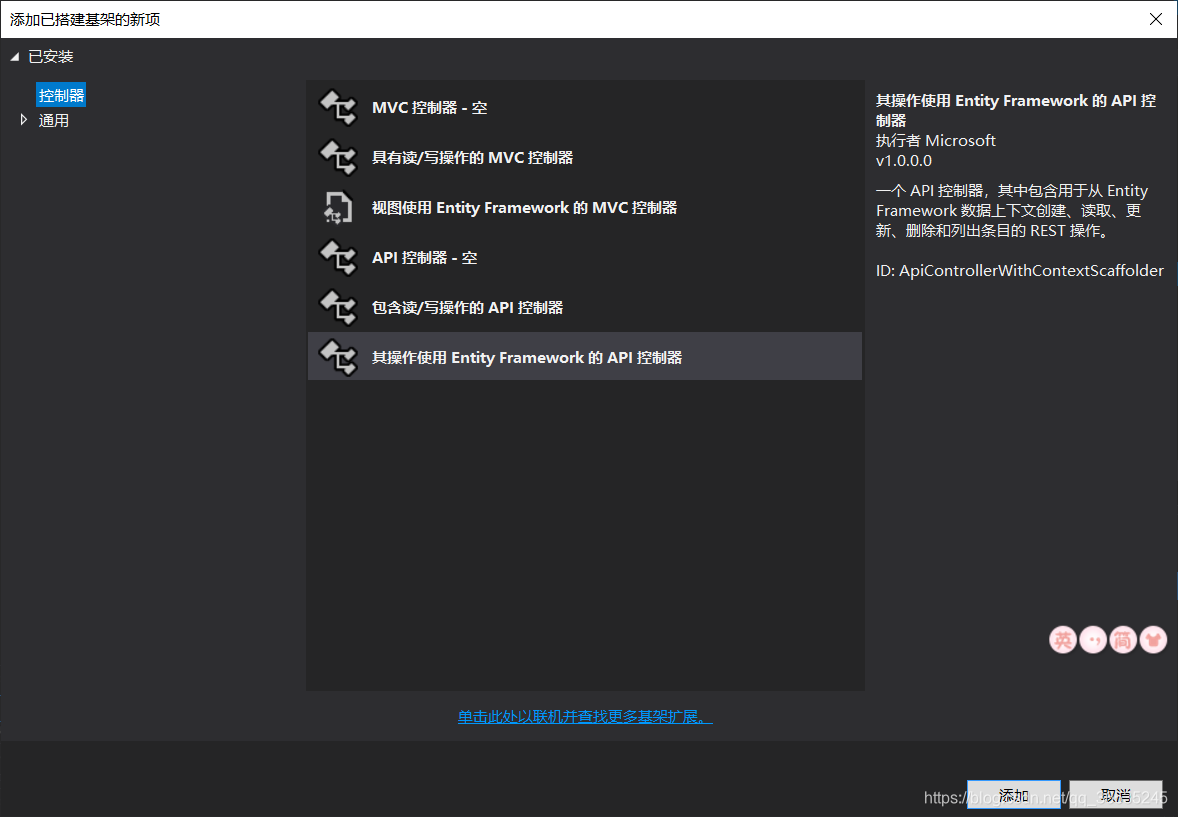
Task: Expand the "通用" tree node
Action: 24,119
